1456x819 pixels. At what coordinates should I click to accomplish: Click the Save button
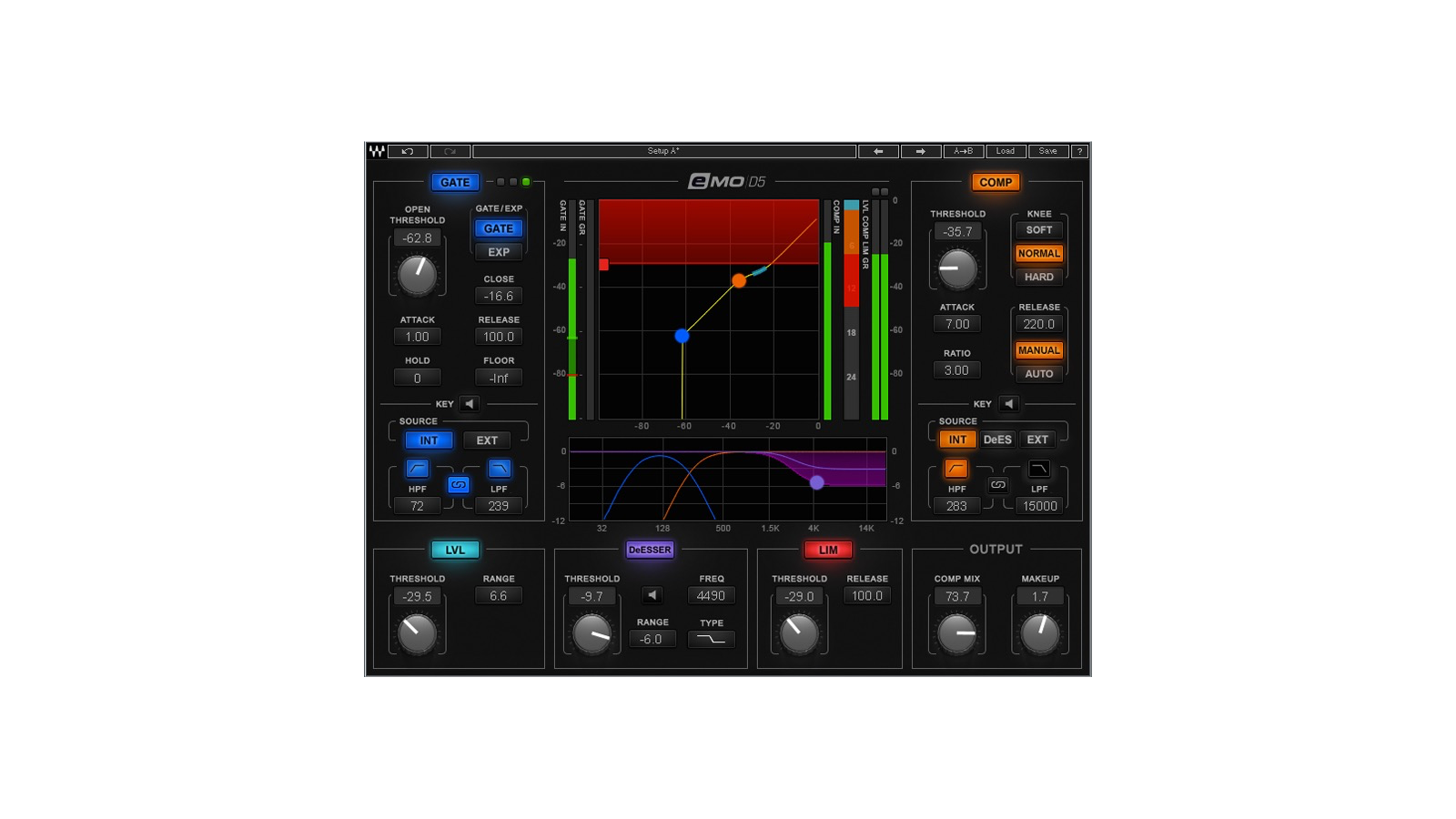(1048, 151)
